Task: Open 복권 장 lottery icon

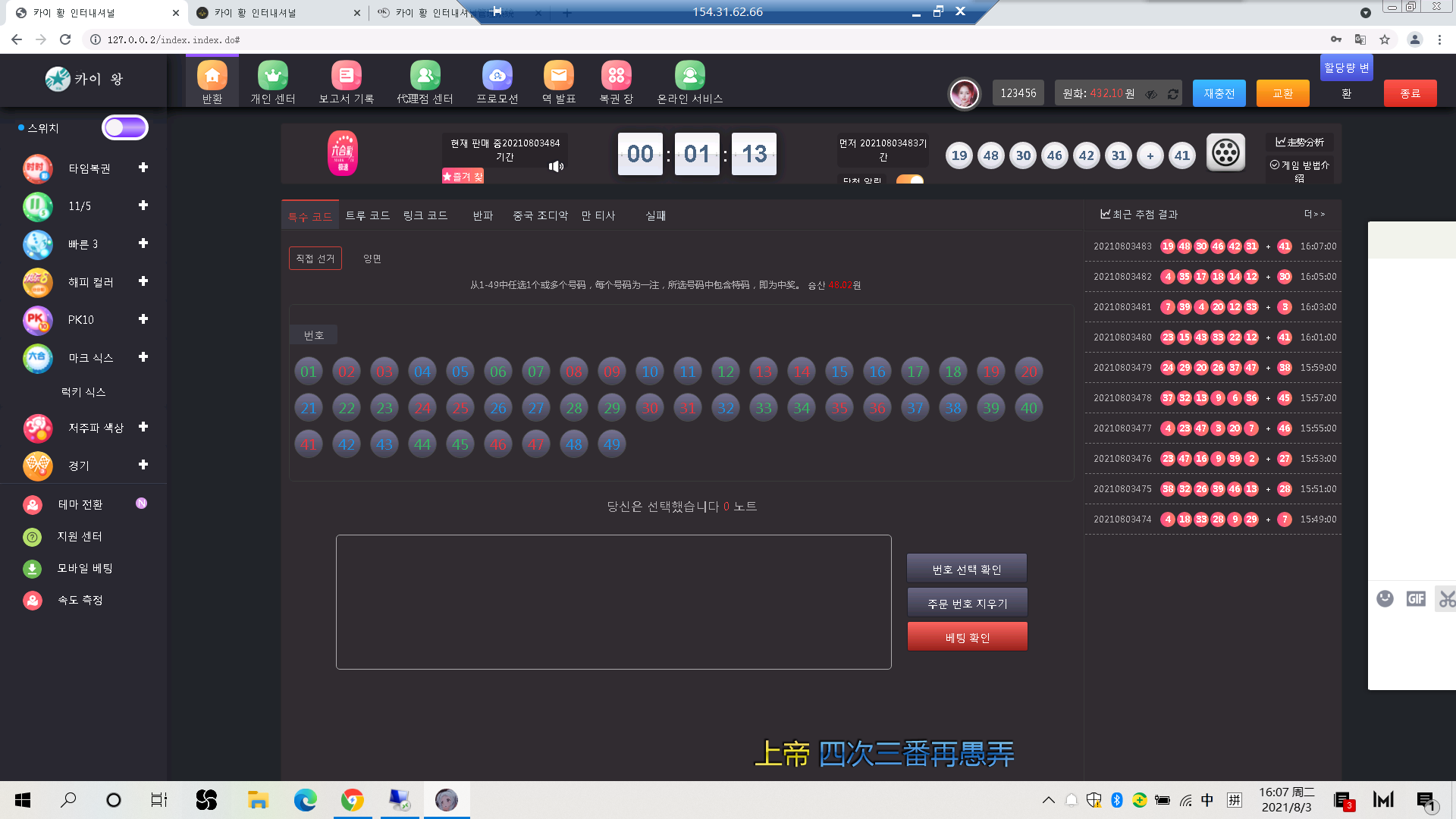Action: 617,75
